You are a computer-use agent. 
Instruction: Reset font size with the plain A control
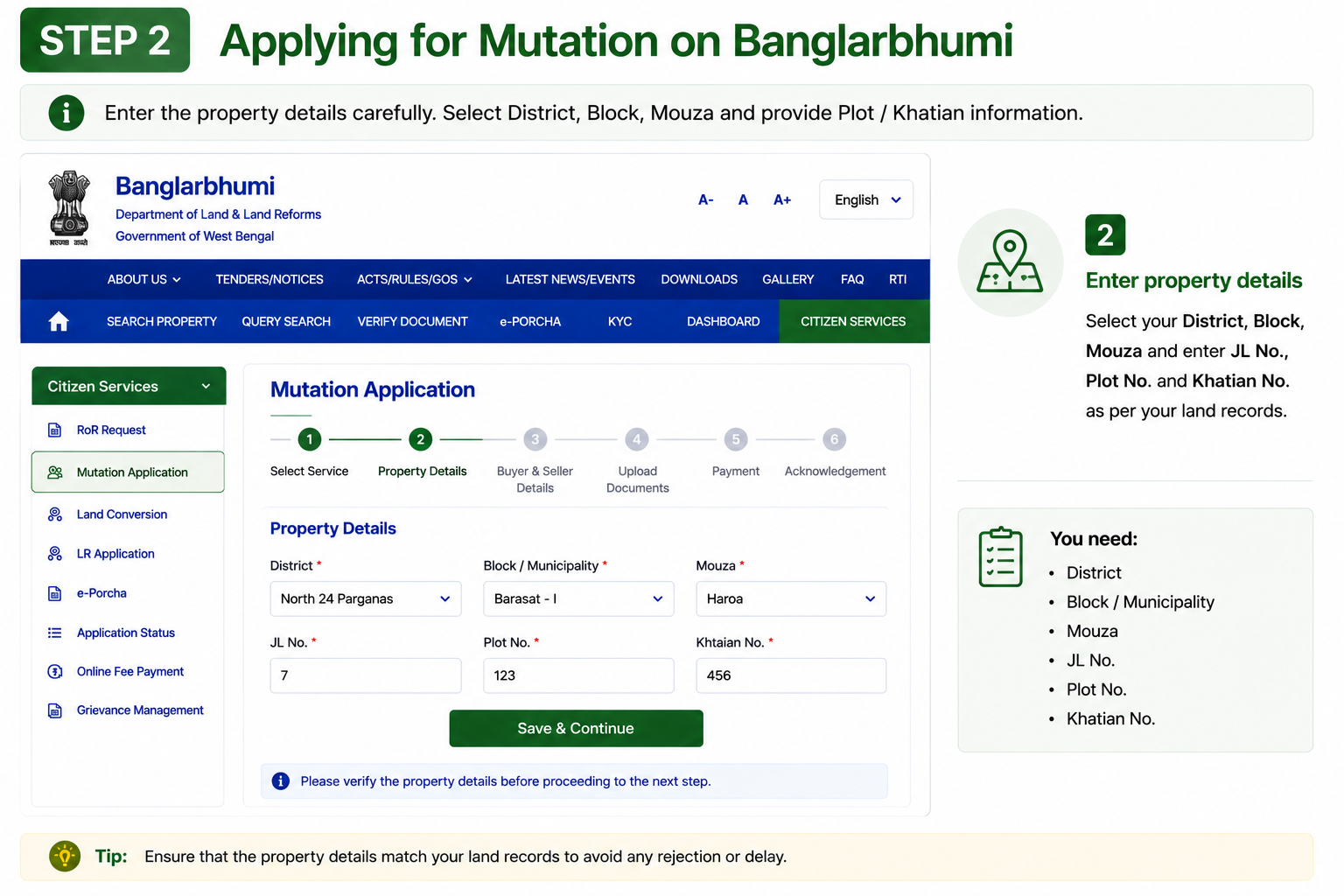743,200
